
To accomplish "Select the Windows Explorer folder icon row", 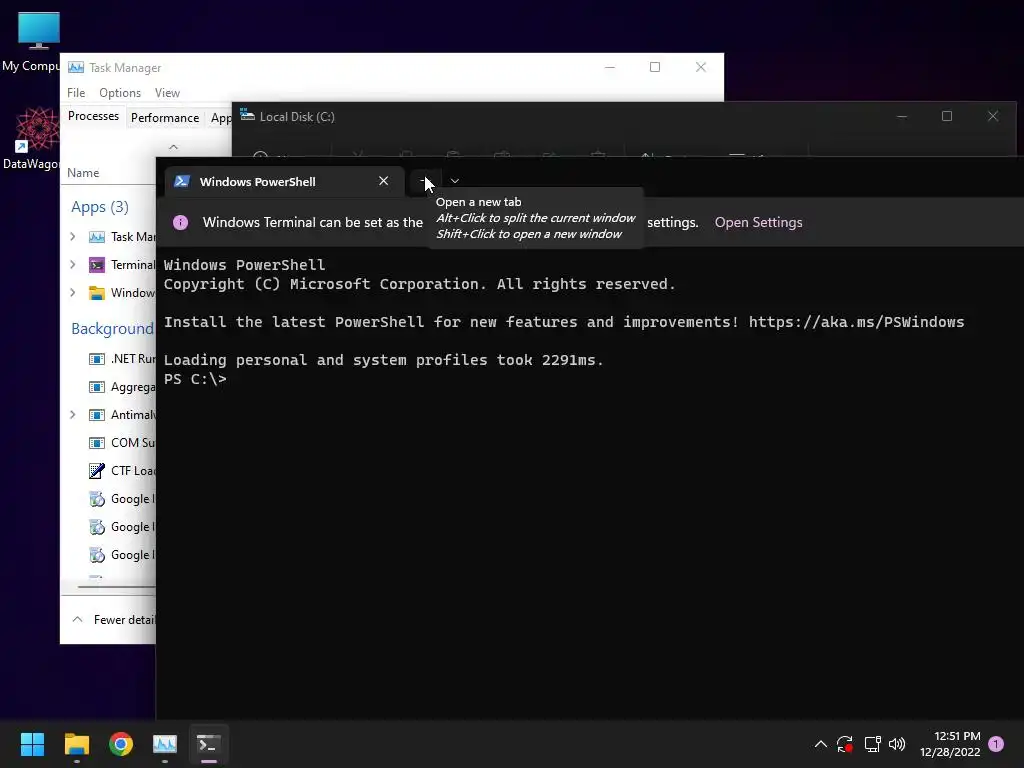I will click(97, 293).
